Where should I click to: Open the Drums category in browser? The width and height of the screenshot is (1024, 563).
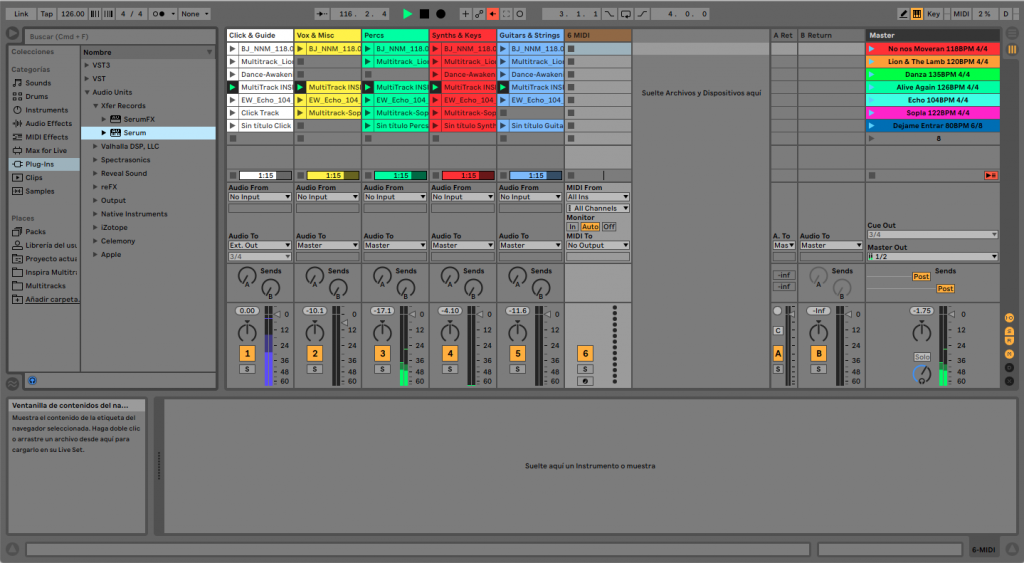38,97
